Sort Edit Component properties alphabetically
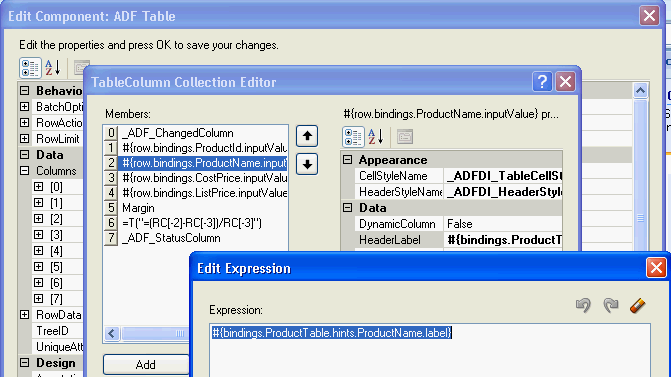Screen dimensions: 671x377 (53, 68)
